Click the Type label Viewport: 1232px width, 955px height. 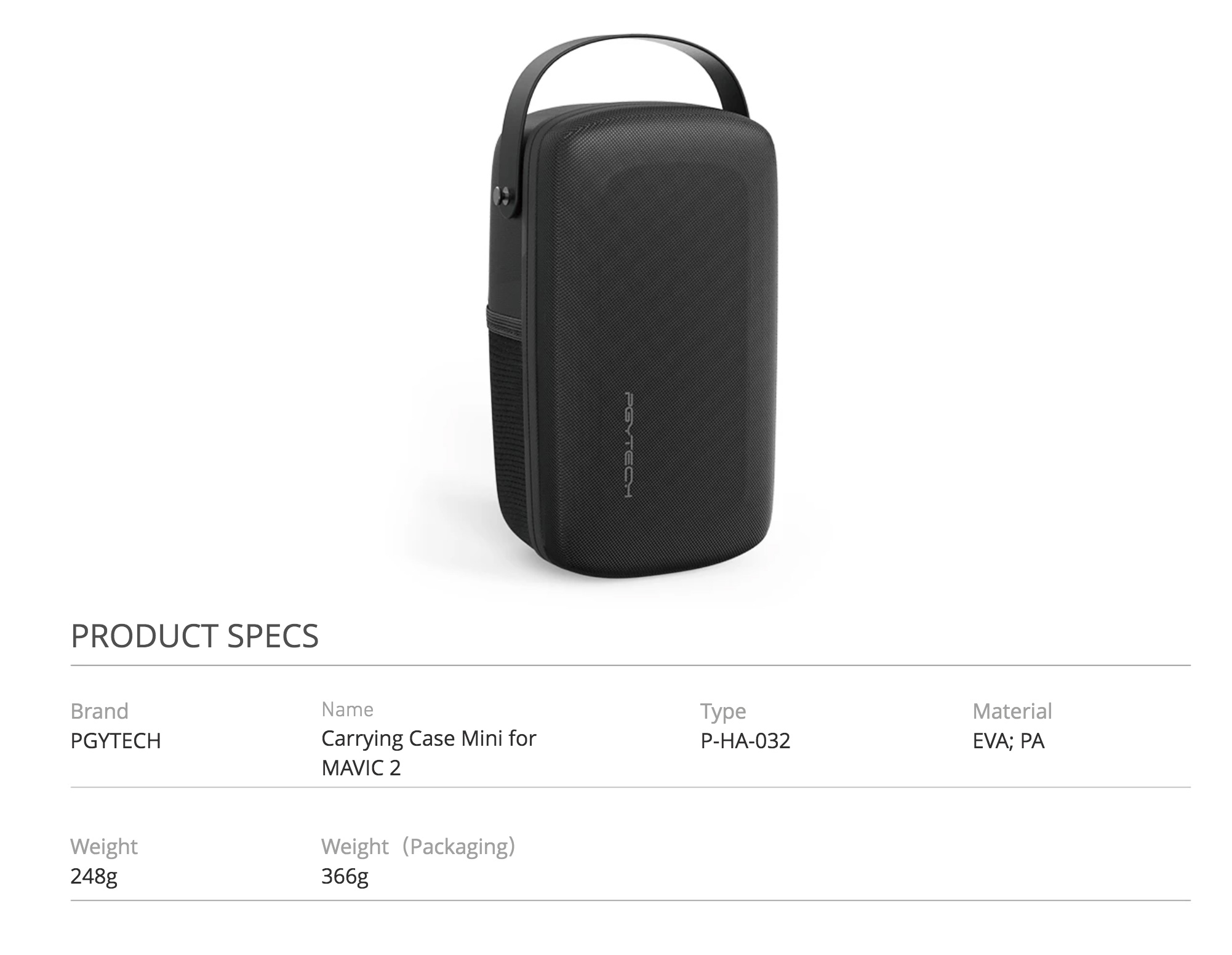723,711
